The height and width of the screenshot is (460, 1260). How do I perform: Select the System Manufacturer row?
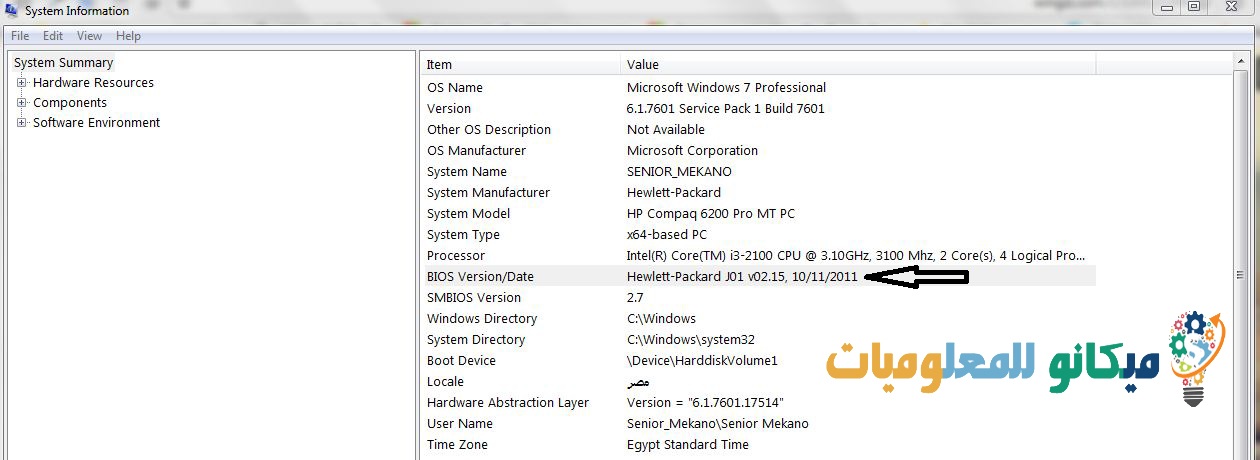pos(758,193)
